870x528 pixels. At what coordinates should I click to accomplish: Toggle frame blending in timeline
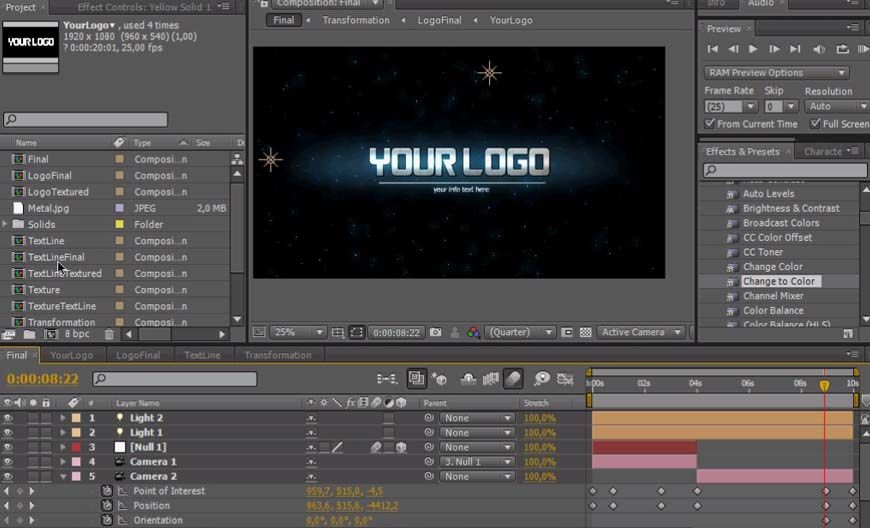pyautogui.click(x=490, y=379)
